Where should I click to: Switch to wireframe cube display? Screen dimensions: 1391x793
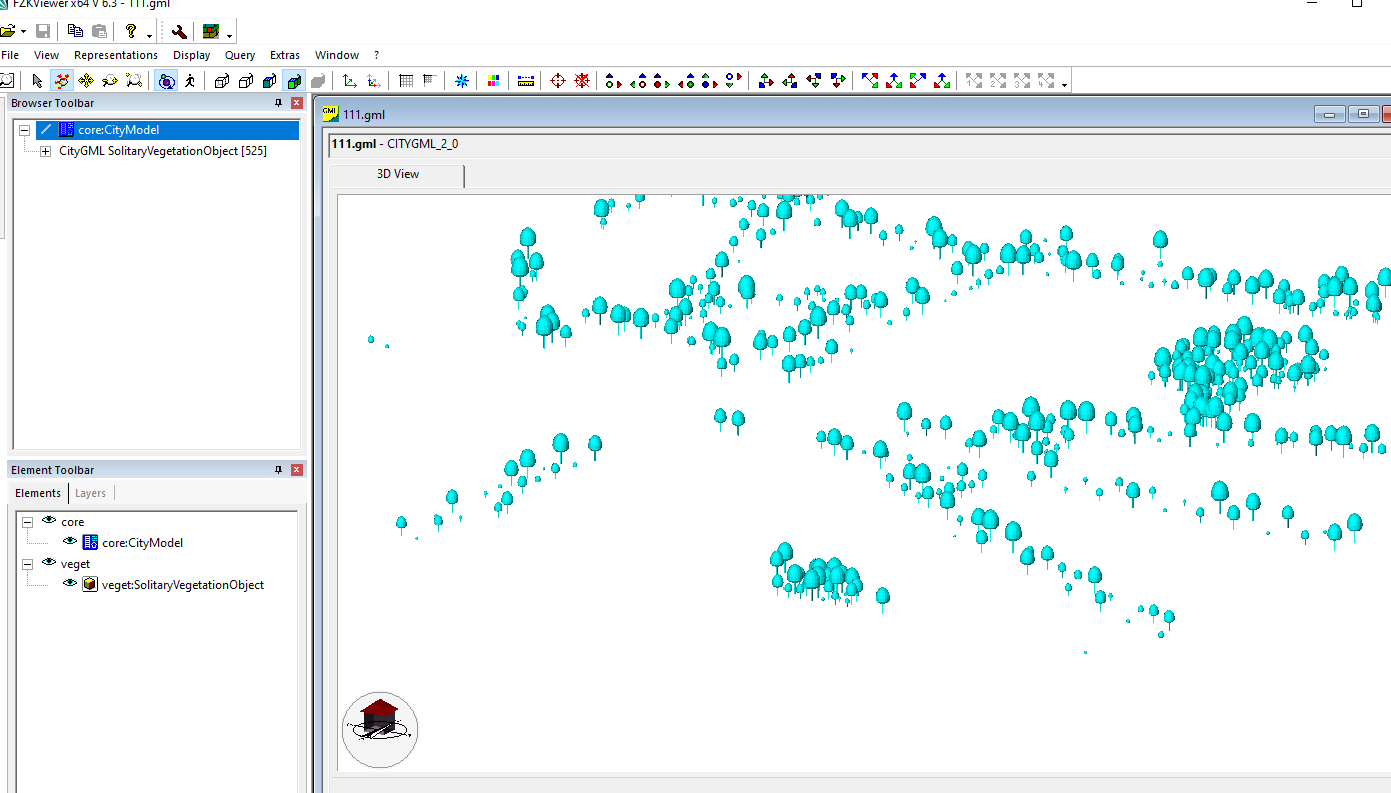[222, 81]
